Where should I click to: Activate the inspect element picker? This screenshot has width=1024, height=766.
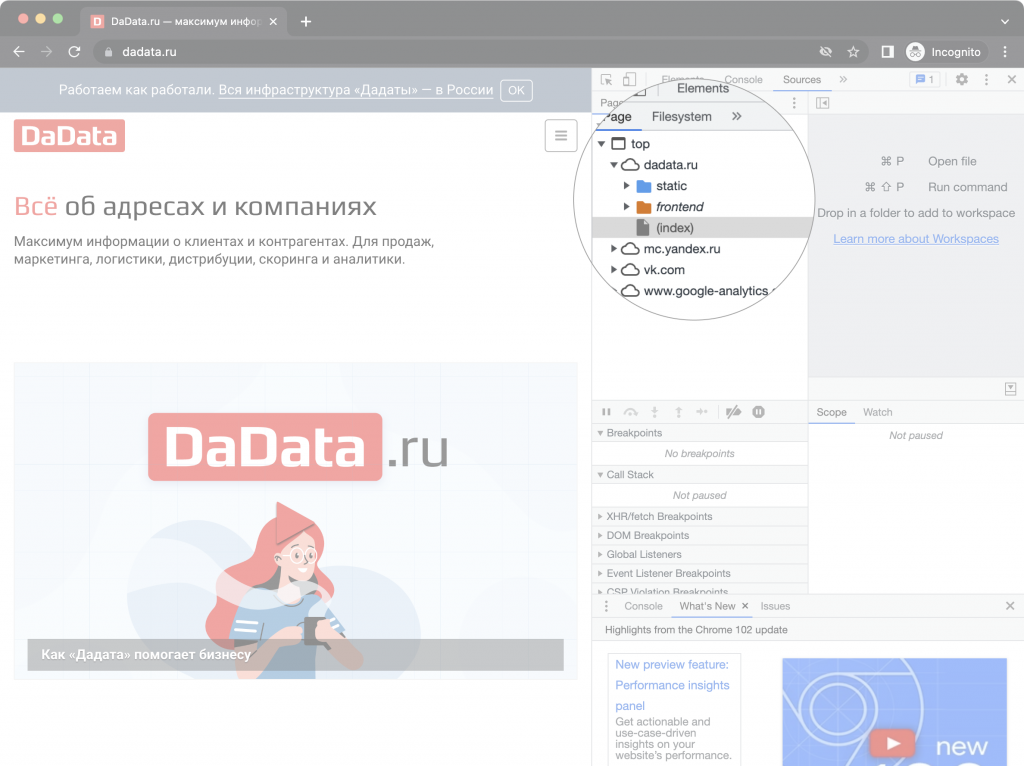pos(607,80)
